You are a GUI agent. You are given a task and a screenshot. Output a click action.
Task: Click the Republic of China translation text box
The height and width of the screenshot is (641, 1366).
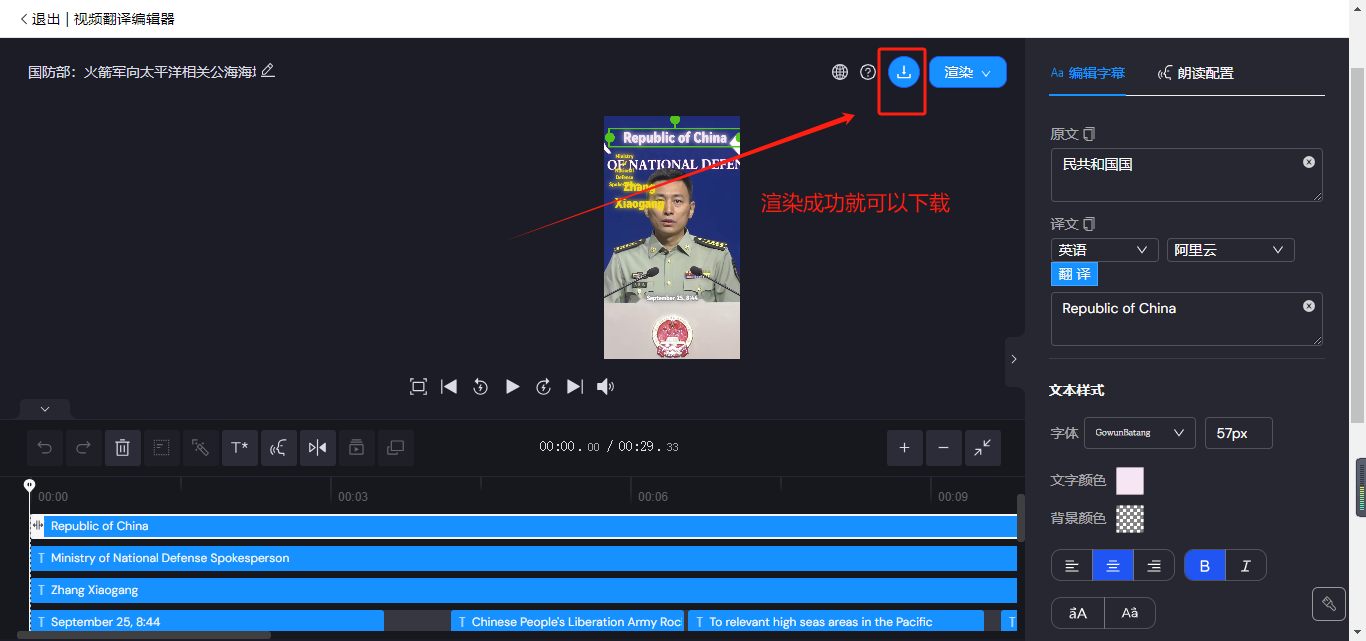click(1187, 319)
